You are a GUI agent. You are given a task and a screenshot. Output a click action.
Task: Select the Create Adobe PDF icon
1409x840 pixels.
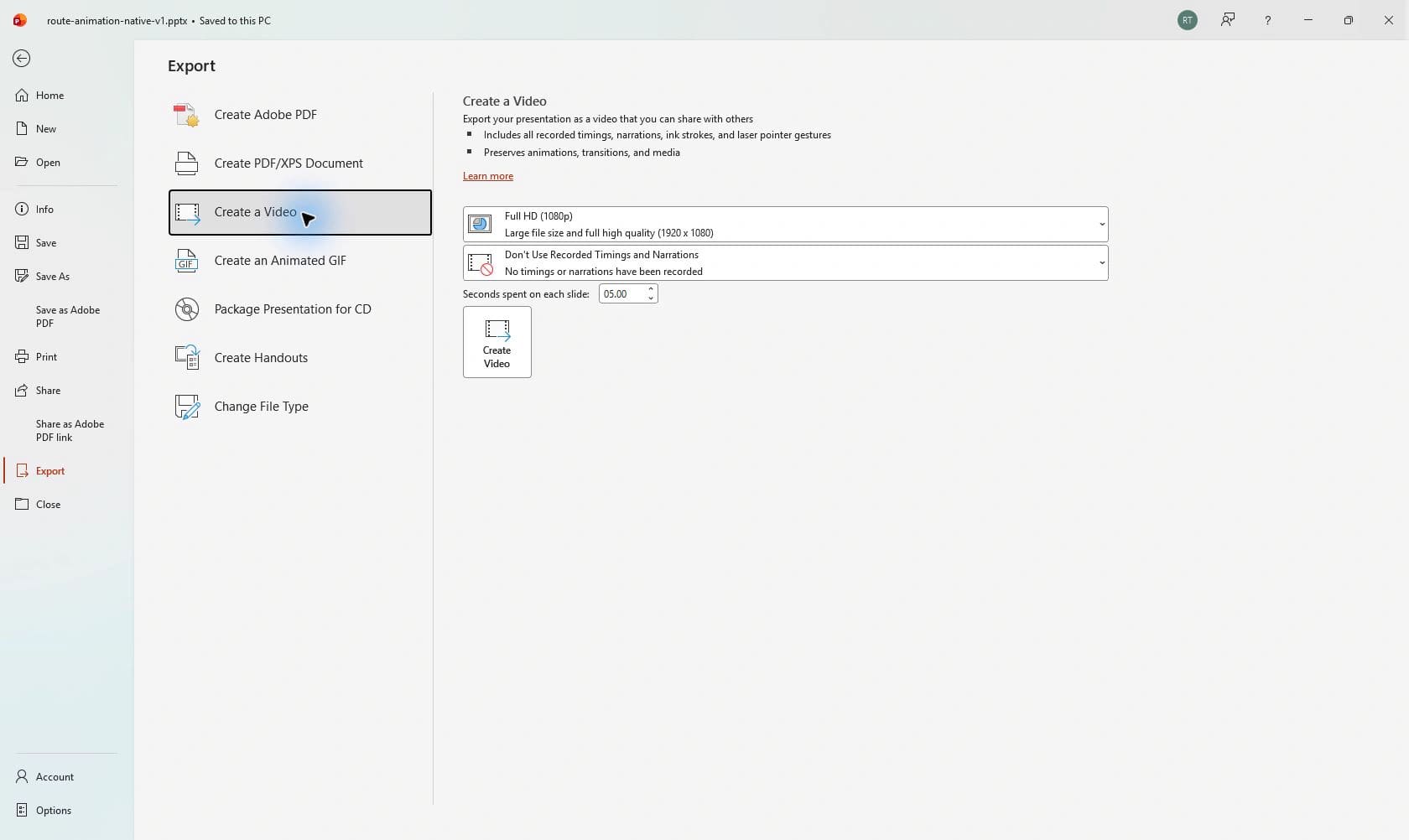(x=186, y=115)
